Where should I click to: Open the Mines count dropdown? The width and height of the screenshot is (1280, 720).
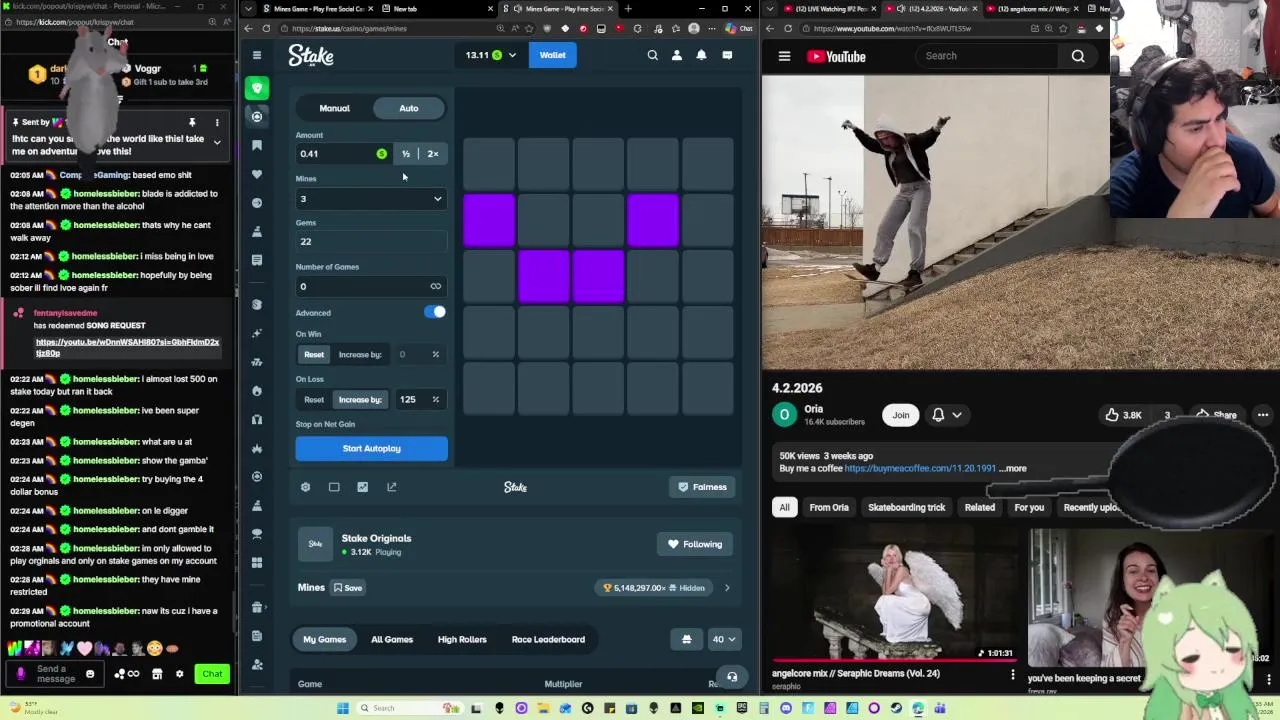371,199
